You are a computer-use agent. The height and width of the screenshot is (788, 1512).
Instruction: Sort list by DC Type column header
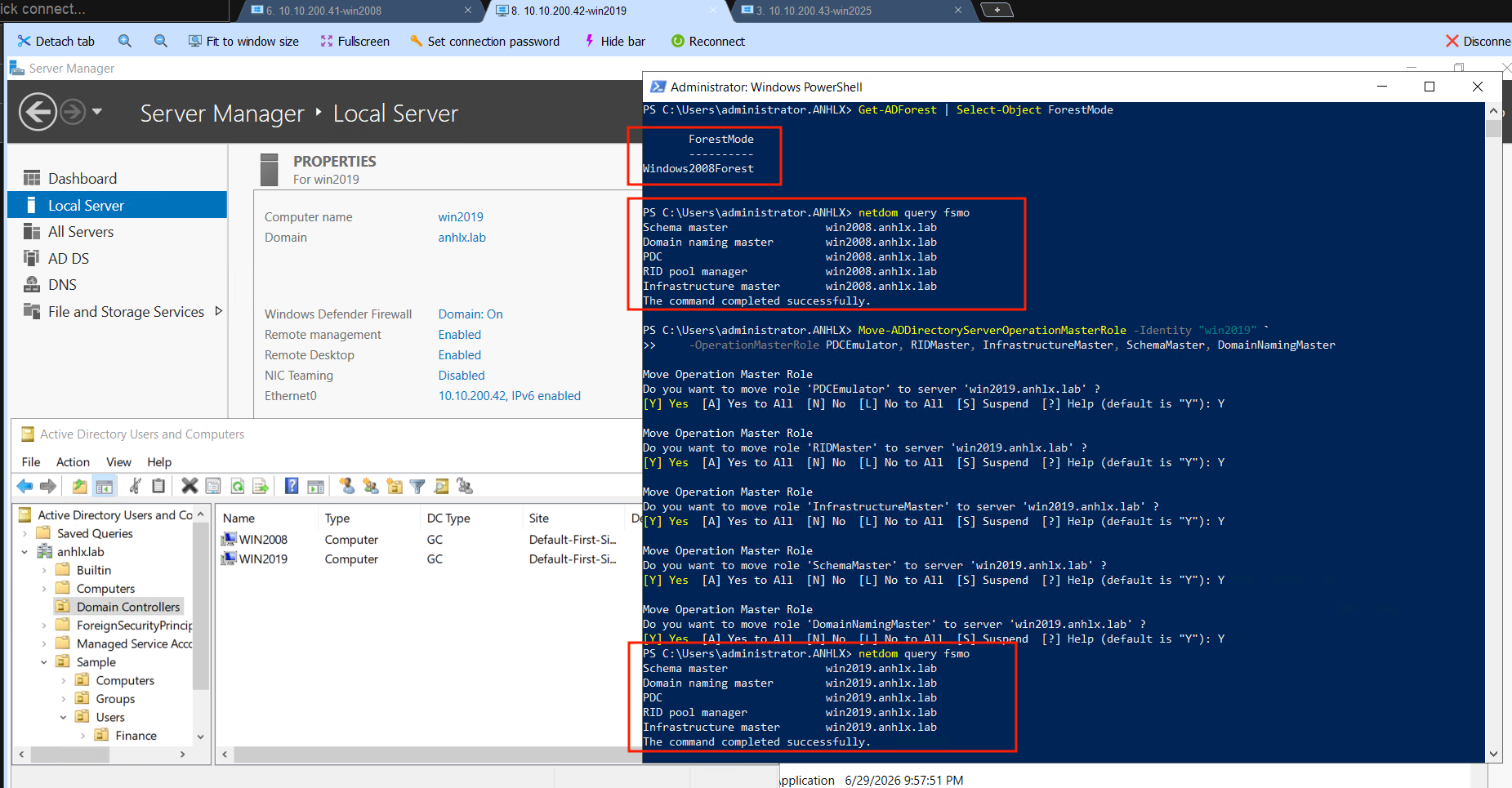tap(471, 519)
